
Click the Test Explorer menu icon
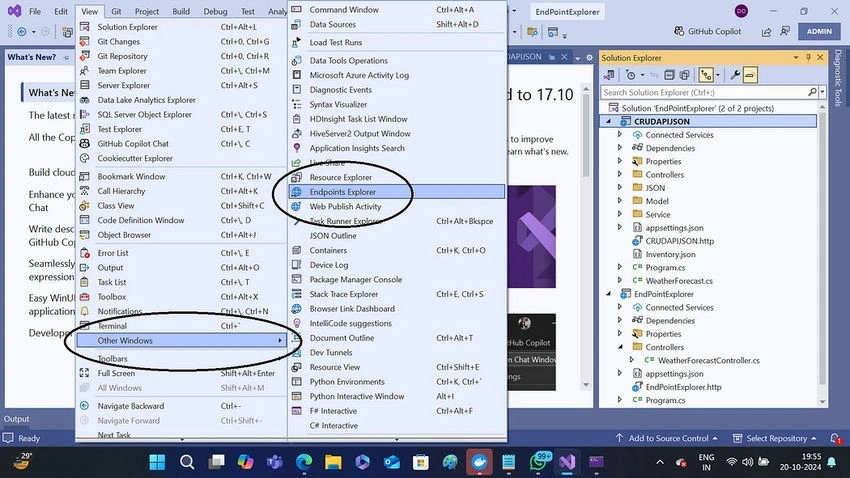coord(85,129)
